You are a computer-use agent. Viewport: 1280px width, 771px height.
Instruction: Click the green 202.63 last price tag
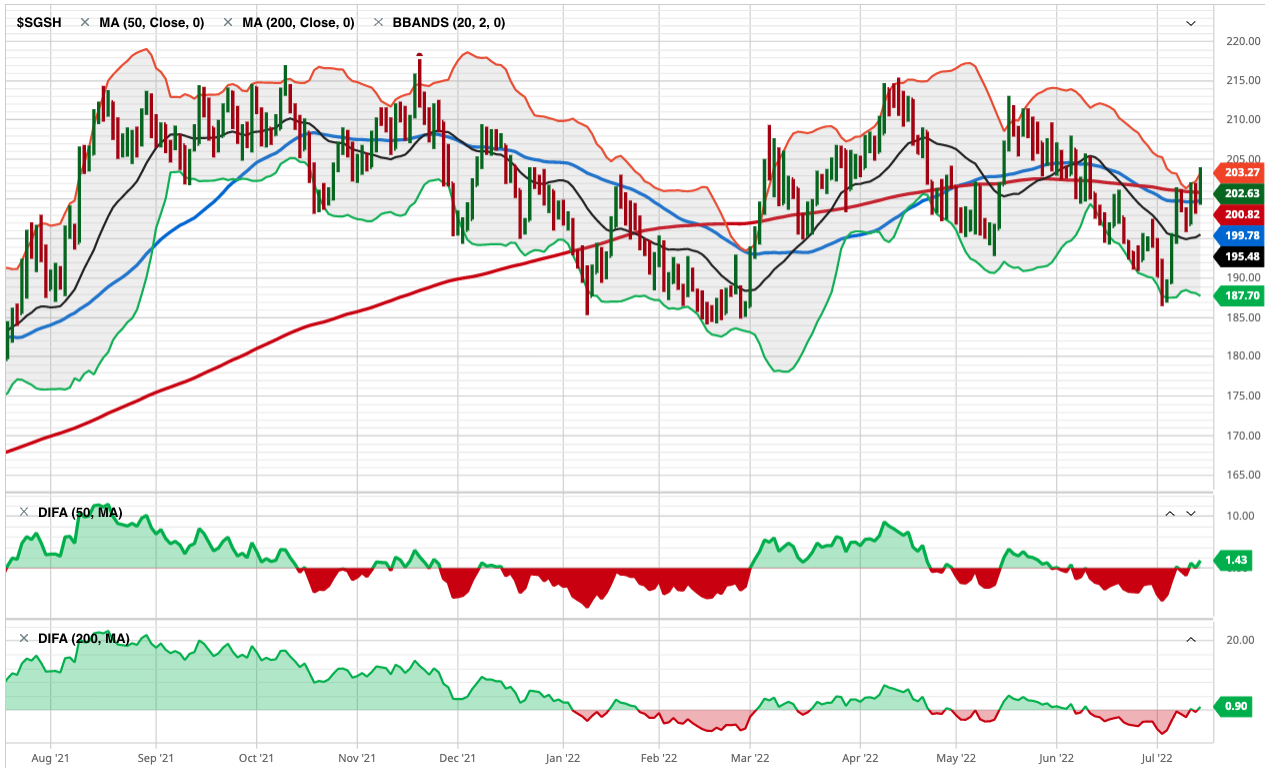(1238, 193)
